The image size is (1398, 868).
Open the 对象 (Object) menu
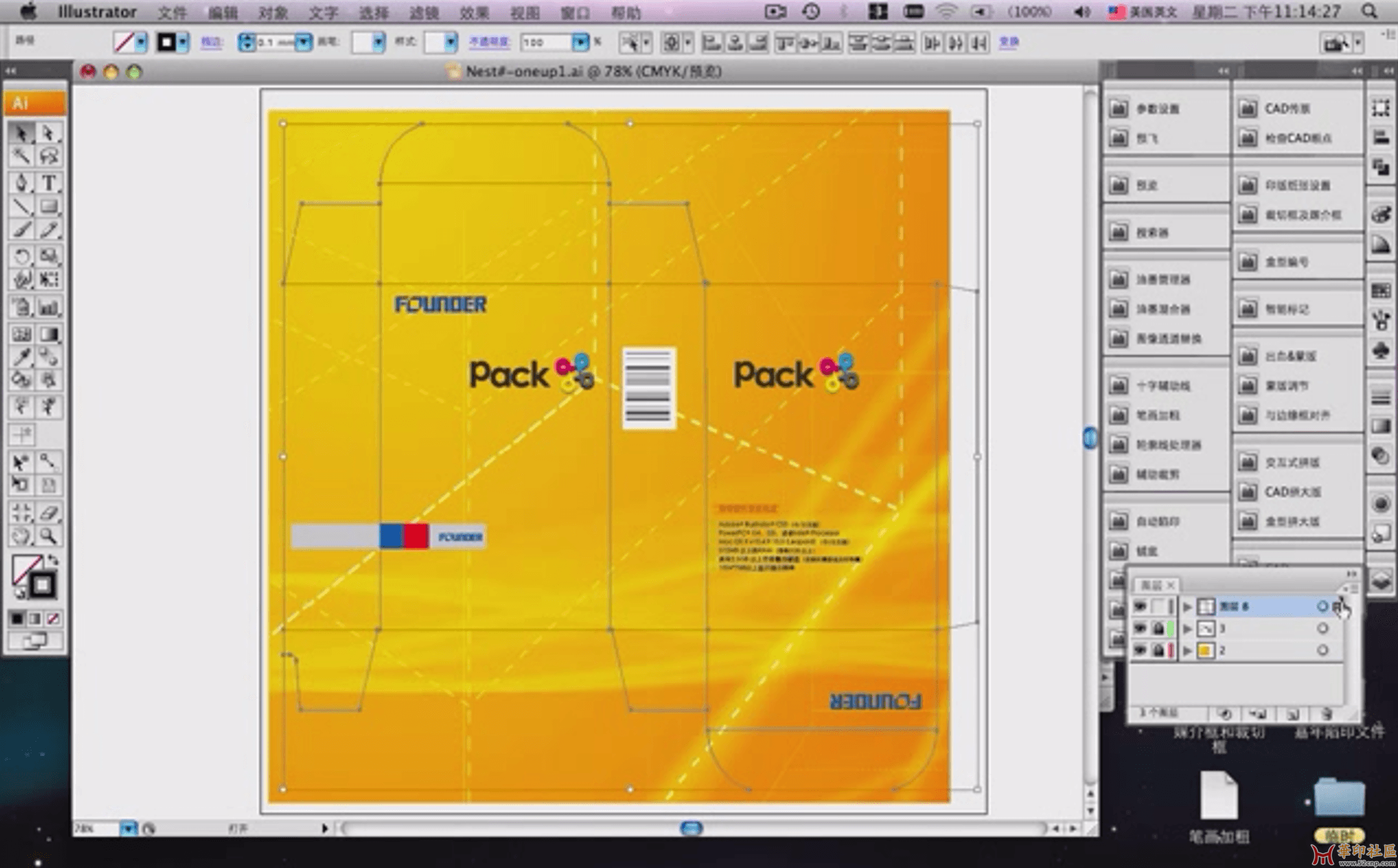coord(273,12)
